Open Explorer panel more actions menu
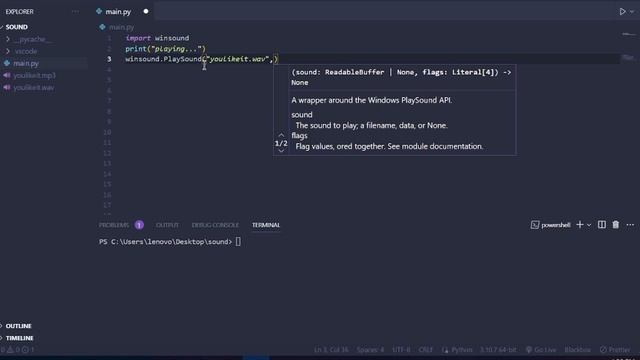 pyautogui.click(x=76, y=12)
